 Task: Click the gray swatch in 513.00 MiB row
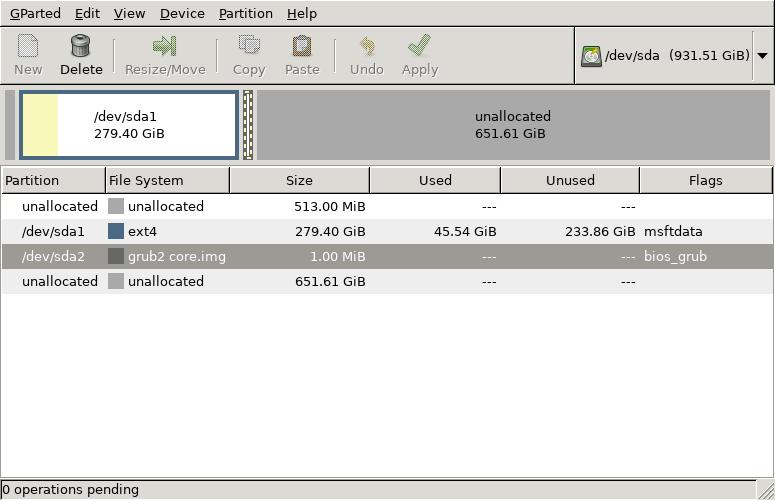point(116,206)
